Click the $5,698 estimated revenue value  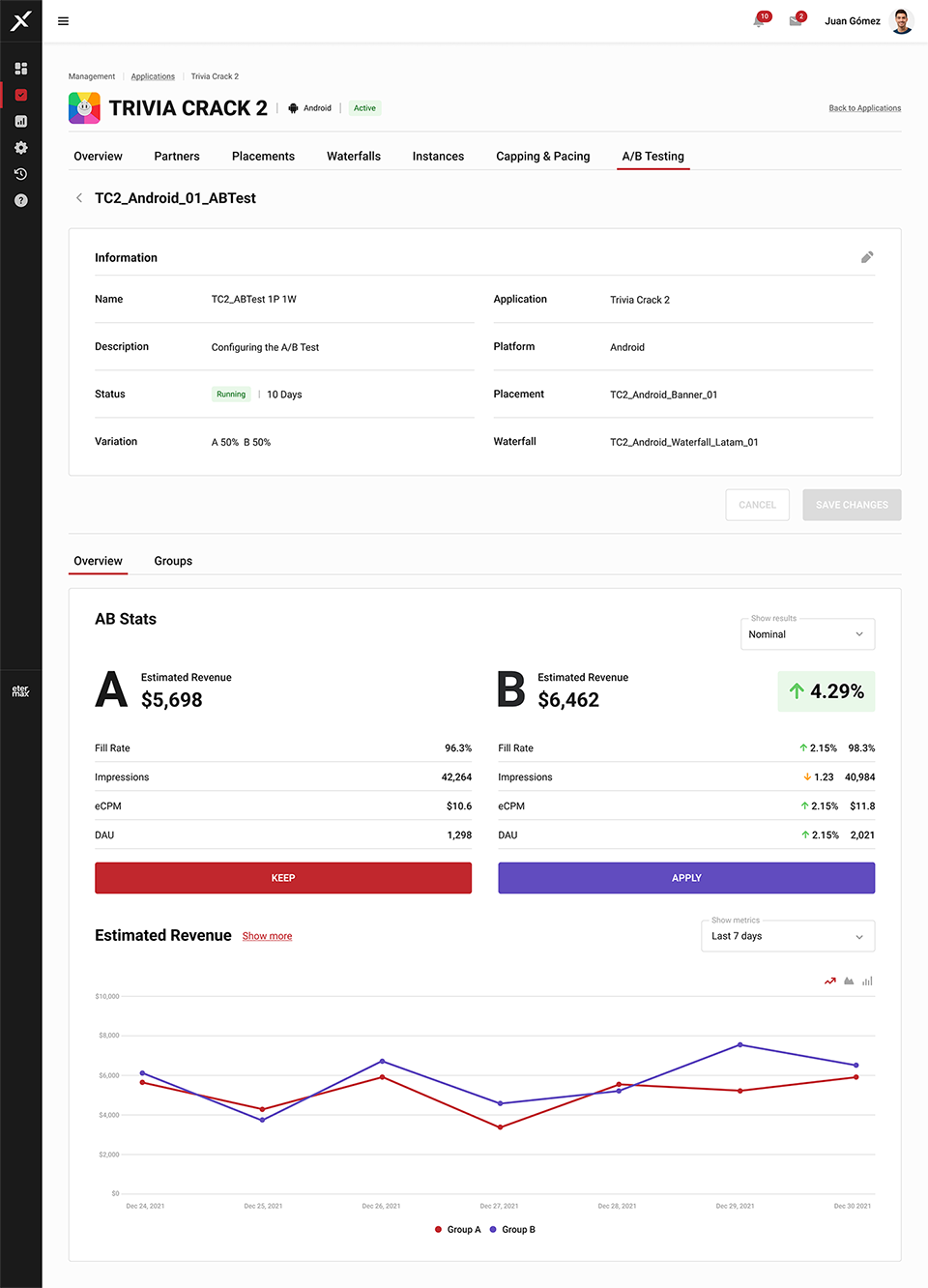coord(172,700)
